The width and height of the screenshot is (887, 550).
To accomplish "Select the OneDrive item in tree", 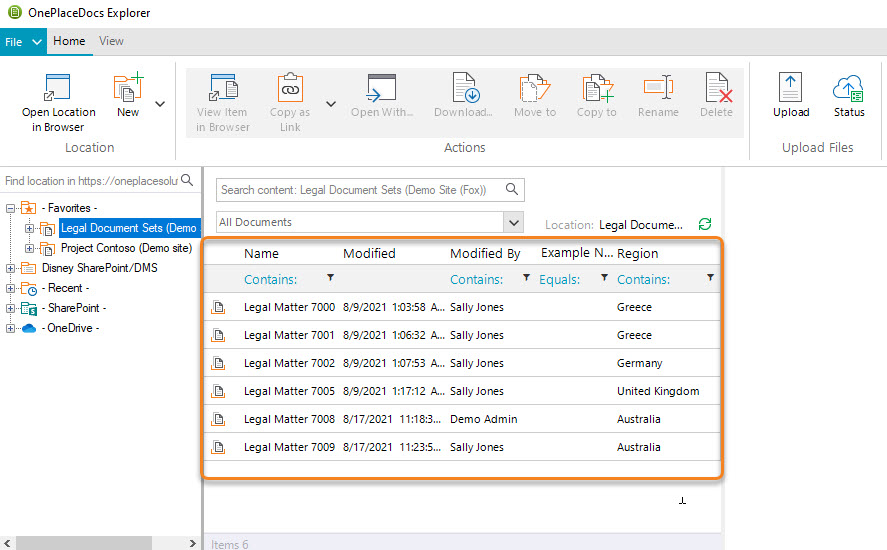I will pos(70,328).
